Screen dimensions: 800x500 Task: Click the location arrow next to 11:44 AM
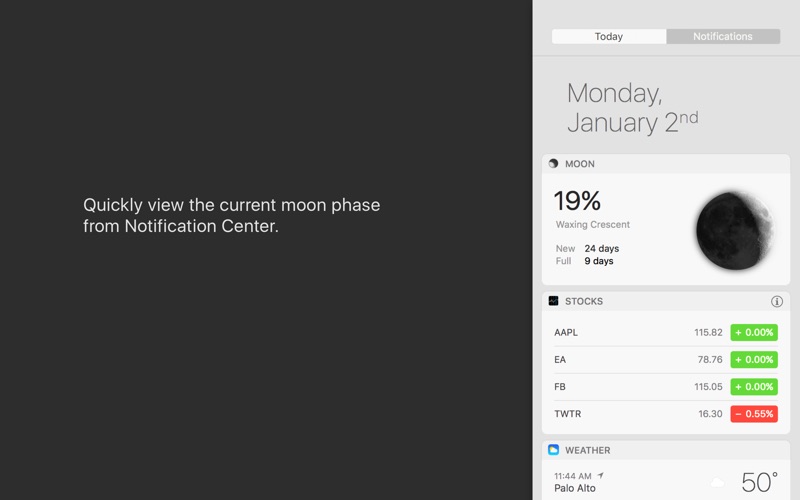point(601,476)
